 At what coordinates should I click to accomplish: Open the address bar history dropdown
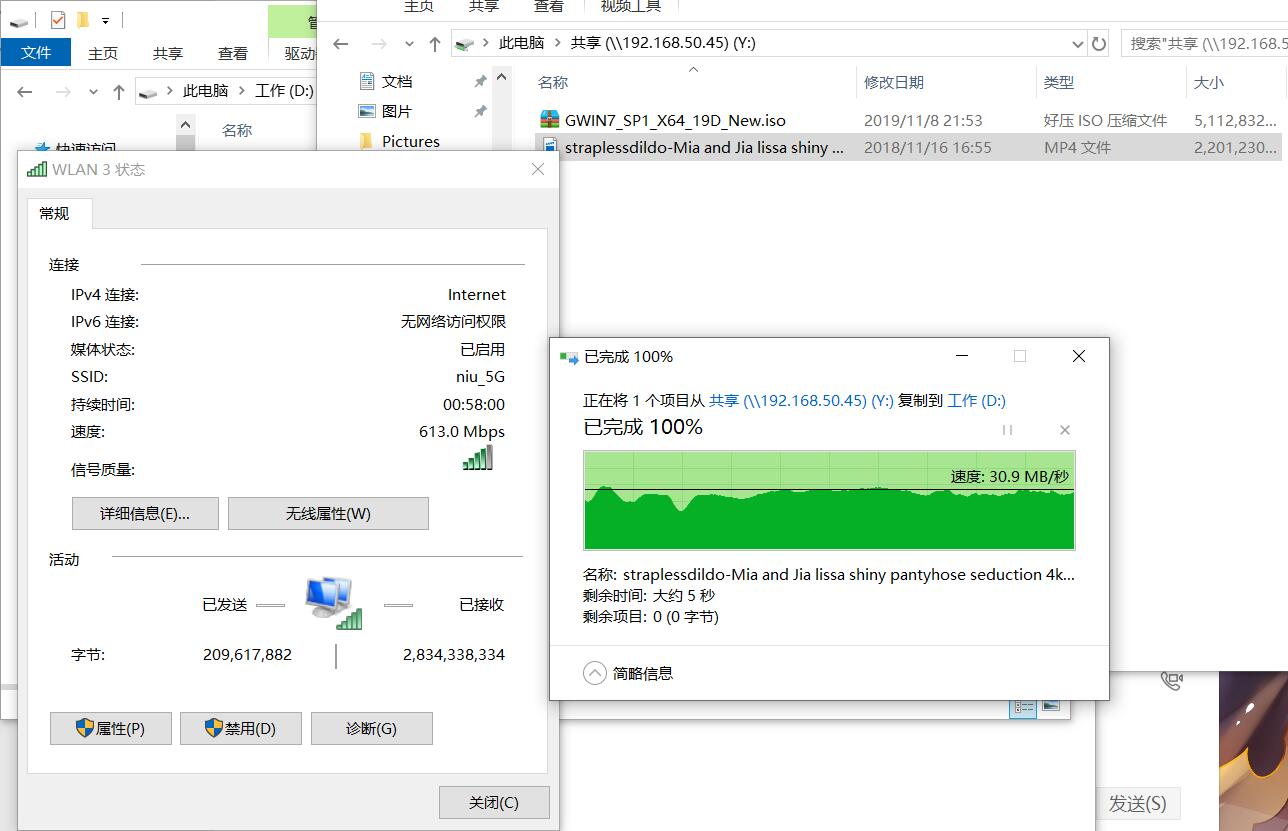pyautogui.click(x=1077, y=44)
